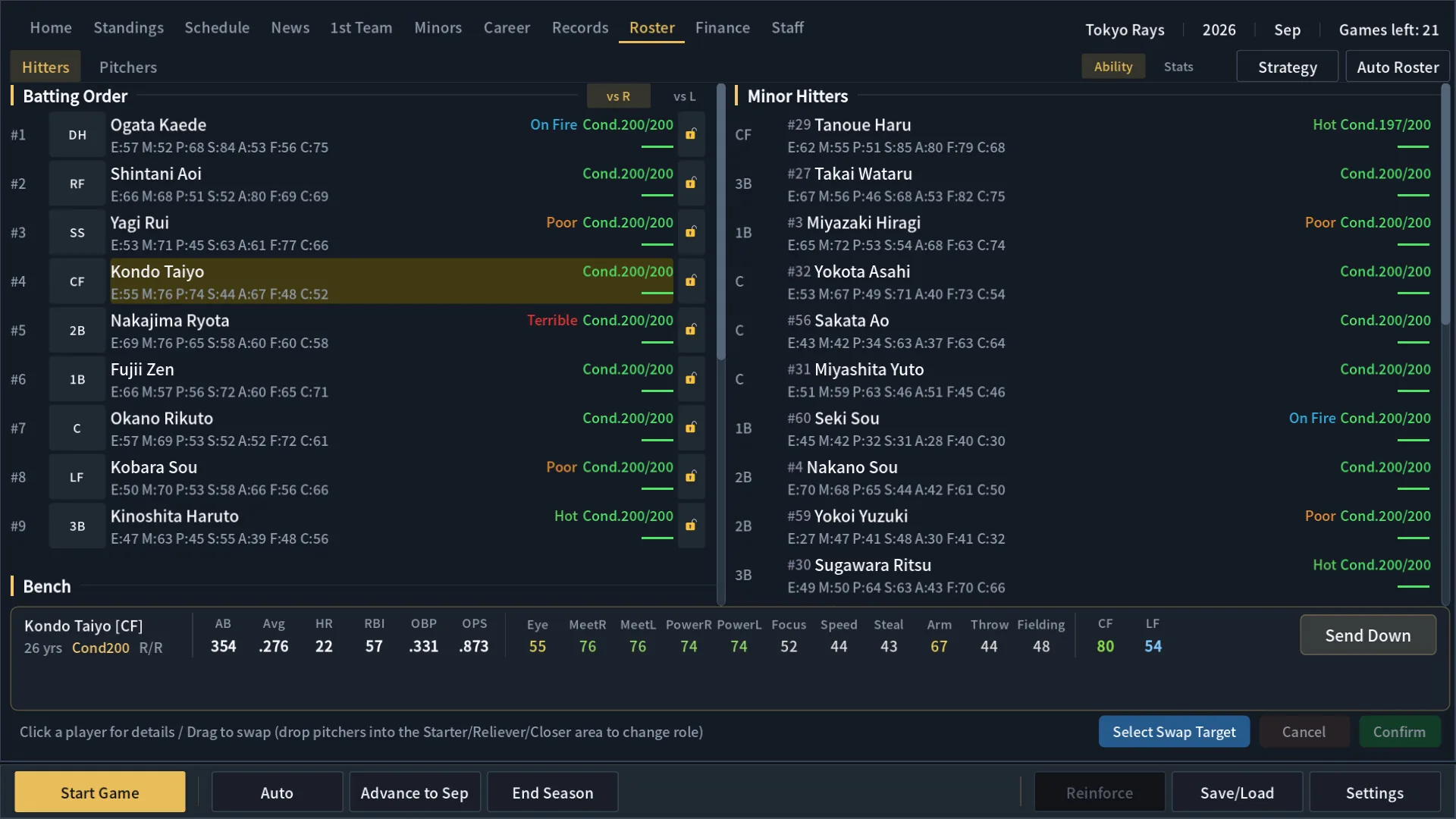Toggle the lock icon beside Yagi Rui

click(691, 232)
